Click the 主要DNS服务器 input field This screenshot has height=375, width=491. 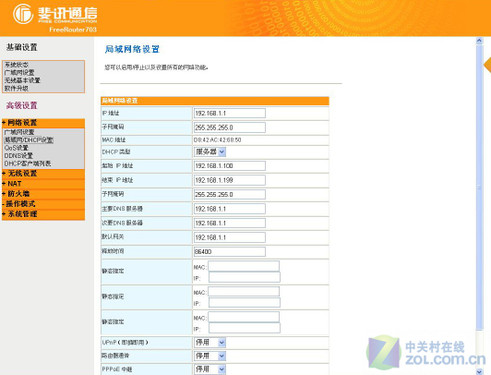coord(230,209)
